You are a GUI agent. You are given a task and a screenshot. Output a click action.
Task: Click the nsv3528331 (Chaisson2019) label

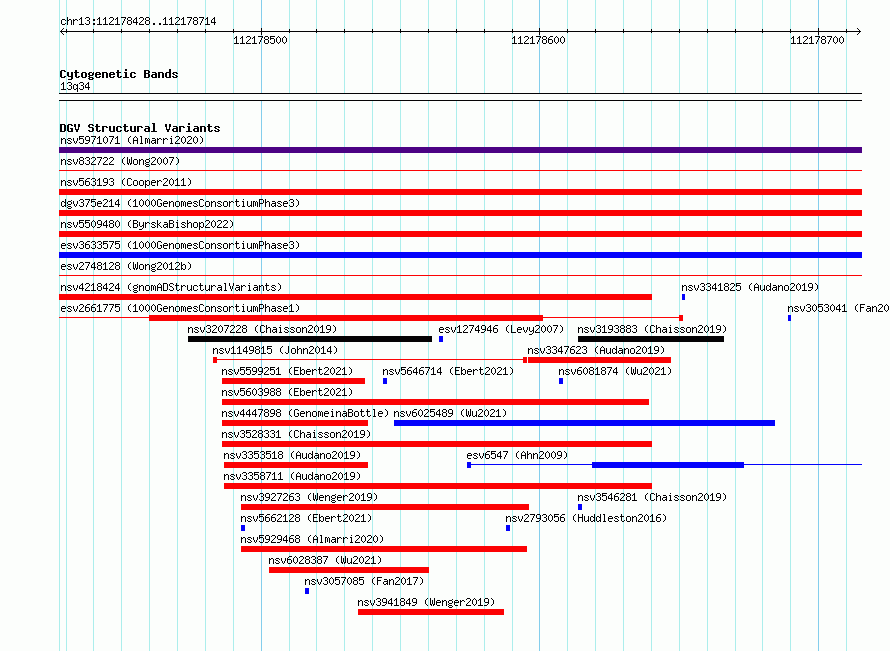296,434
